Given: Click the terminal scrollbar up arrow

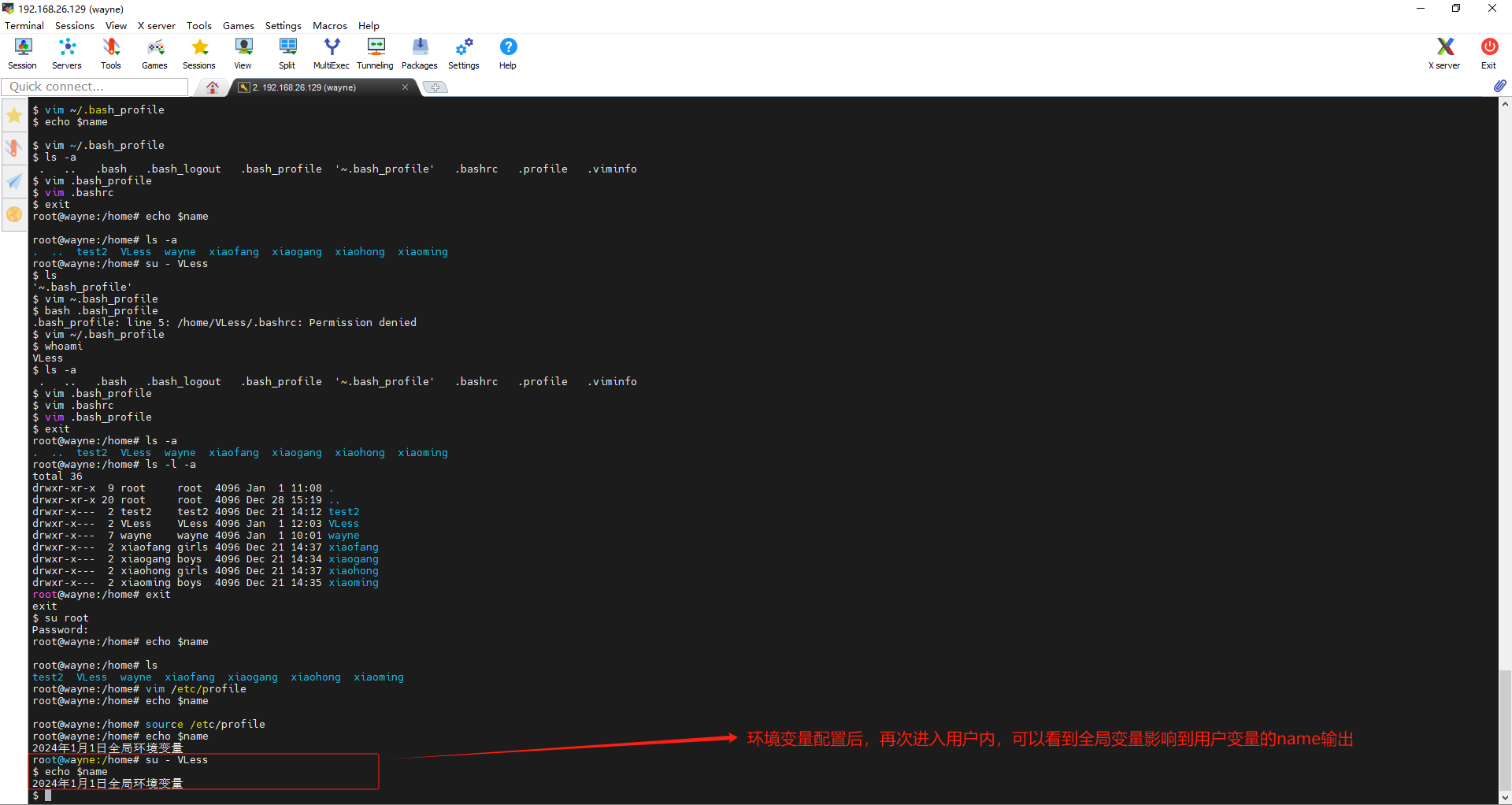Looking at the screenshot, I should click(x=1505, y=104).
